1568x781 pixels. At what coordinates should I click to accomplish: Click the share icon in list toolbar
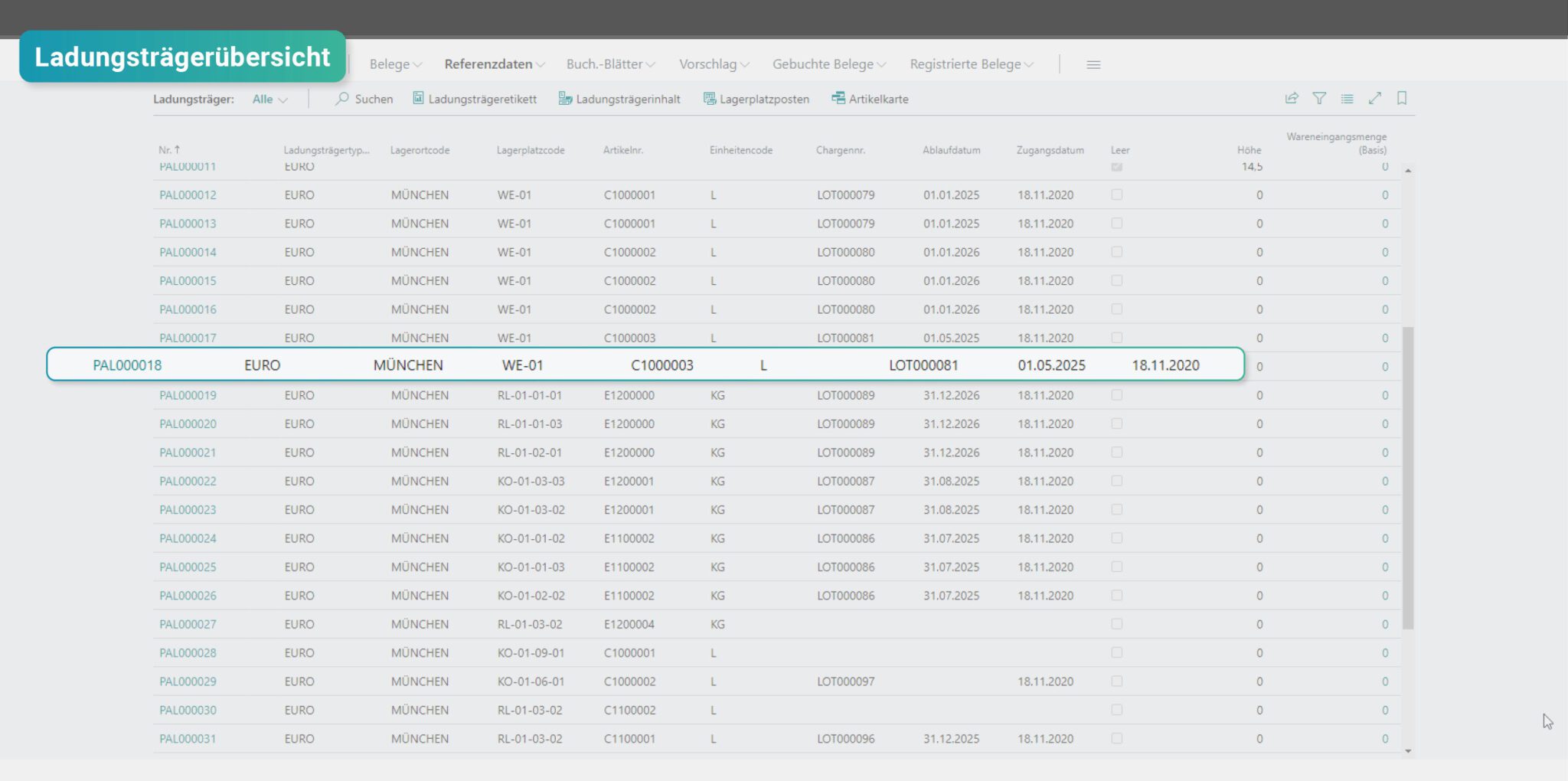tap(1292, 98)
